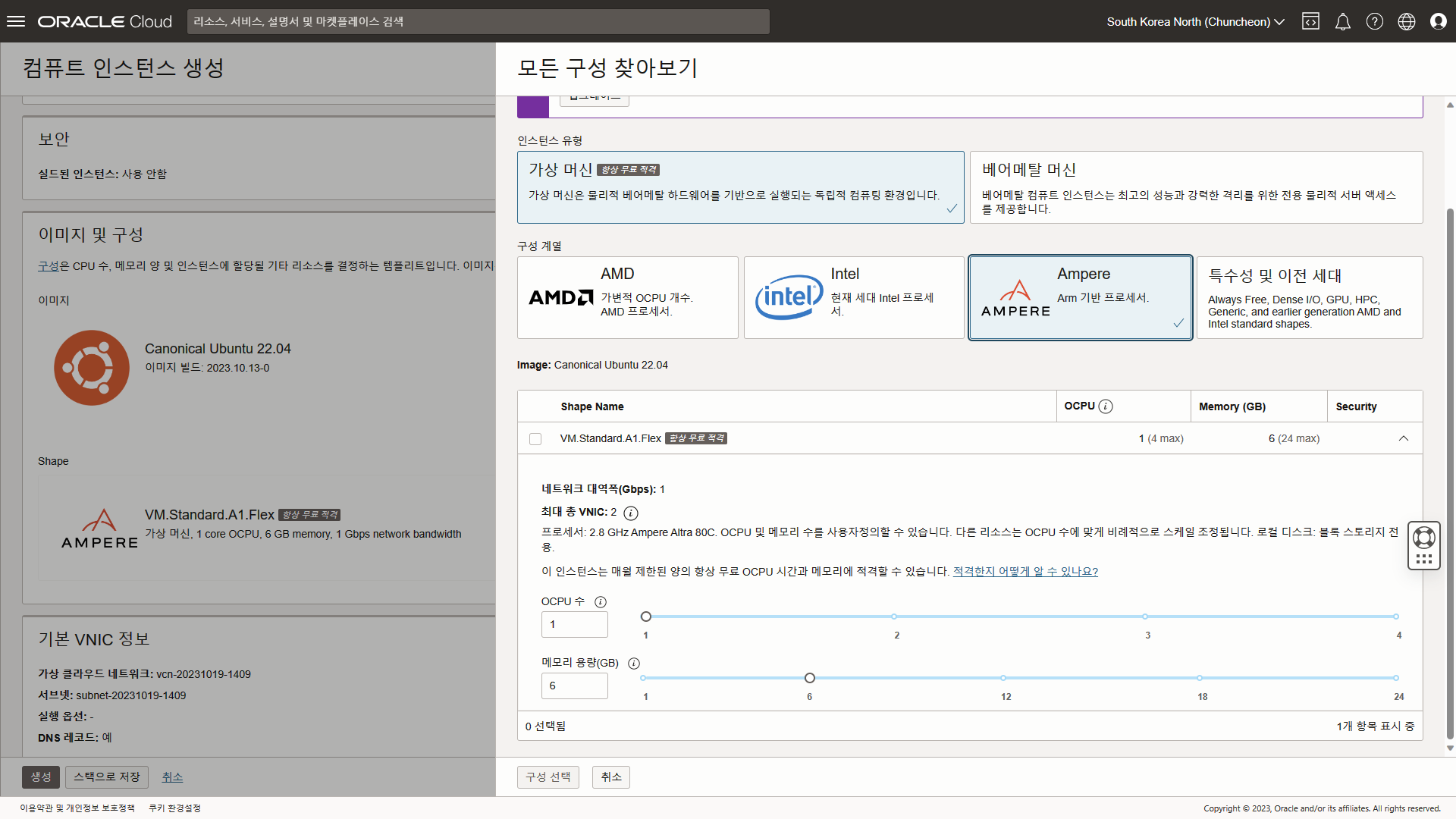
Task: Open the user profile menu
Action: [x=1438, y=21]
